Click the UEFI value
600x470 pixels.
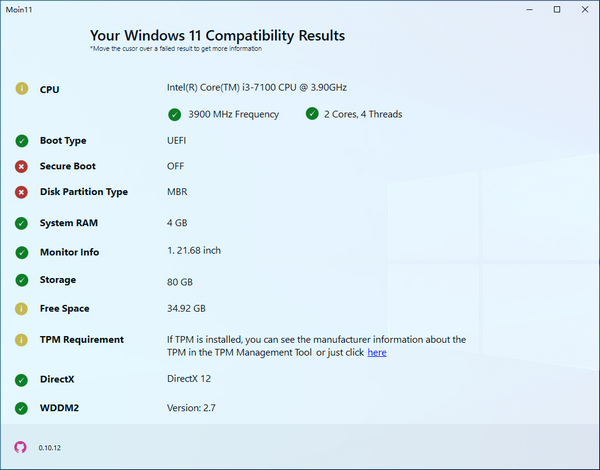176,140
